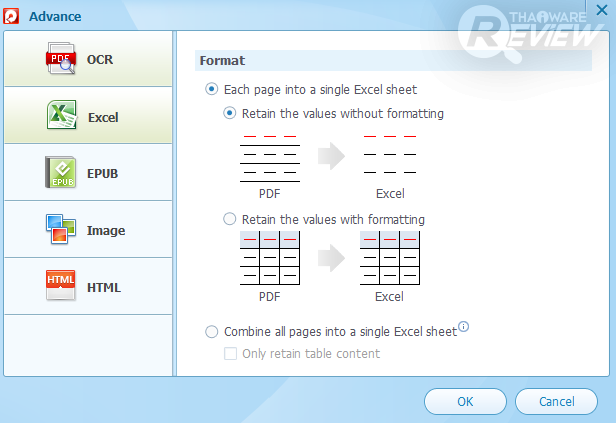This screenshot has width=616, height=423.
Task: Click the green Excel spreadsheet icon
Action: [62, 115]
